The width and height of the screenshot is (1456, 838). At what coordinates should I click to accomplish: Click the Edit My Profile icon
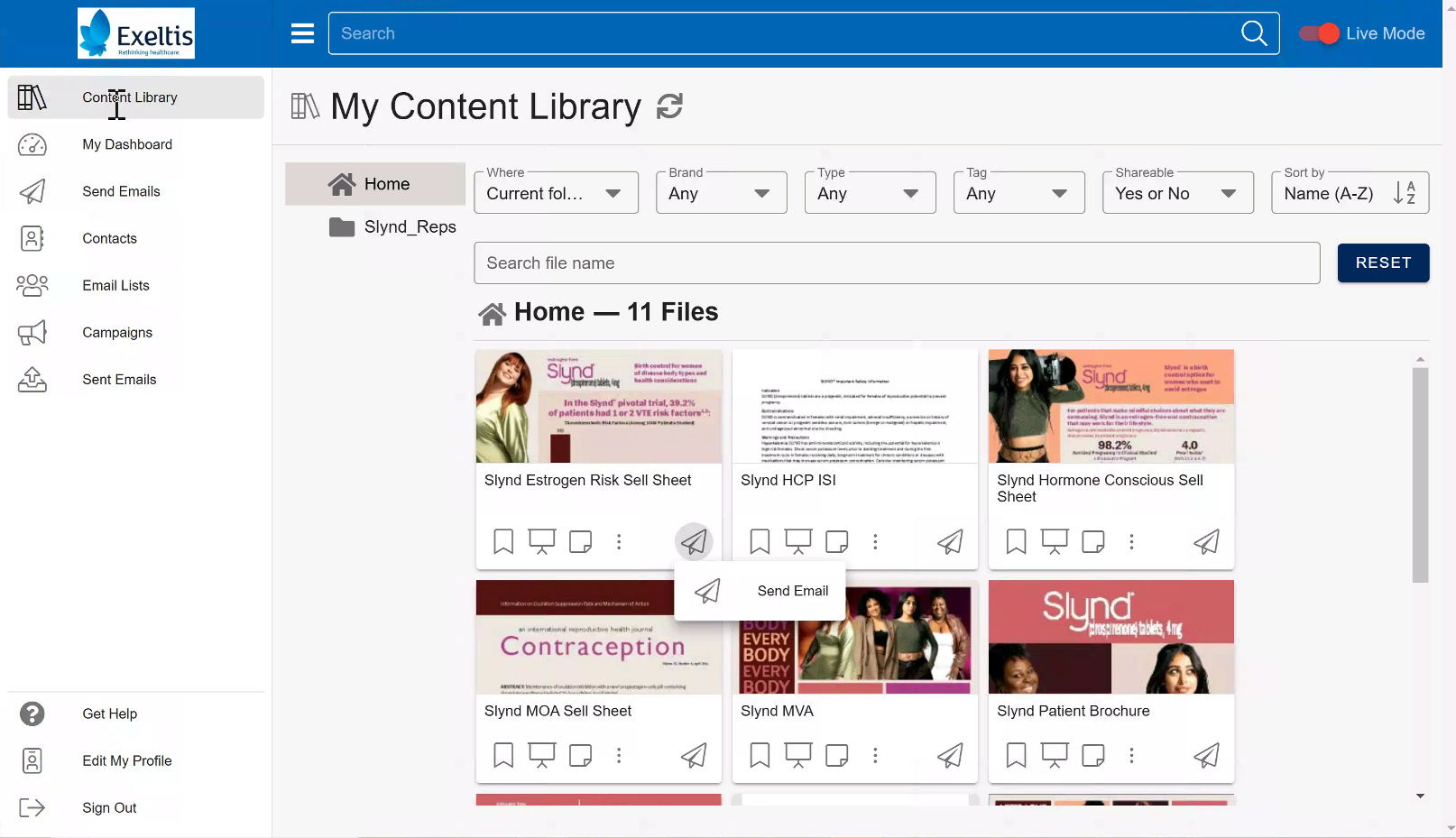pos(32,760)
